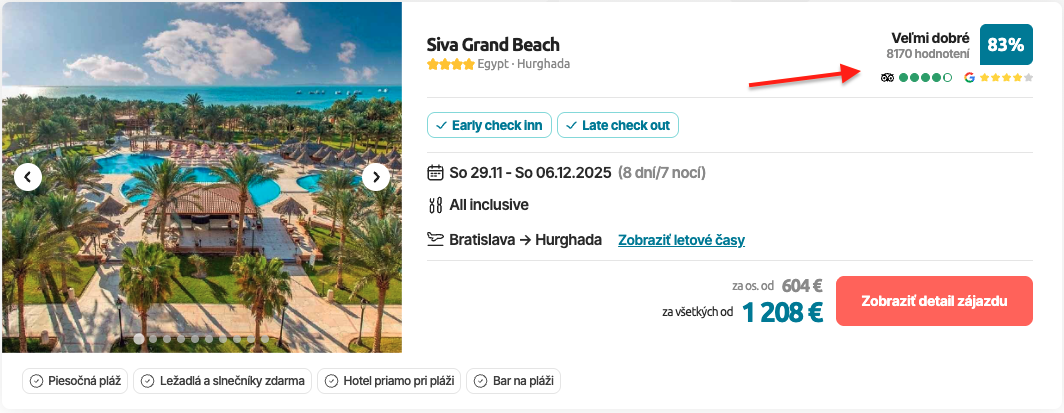The height and width of the screenshot is (413, 1064).
Task: Click the airplane icon beside Bratislava
Action: coord(435,239)
